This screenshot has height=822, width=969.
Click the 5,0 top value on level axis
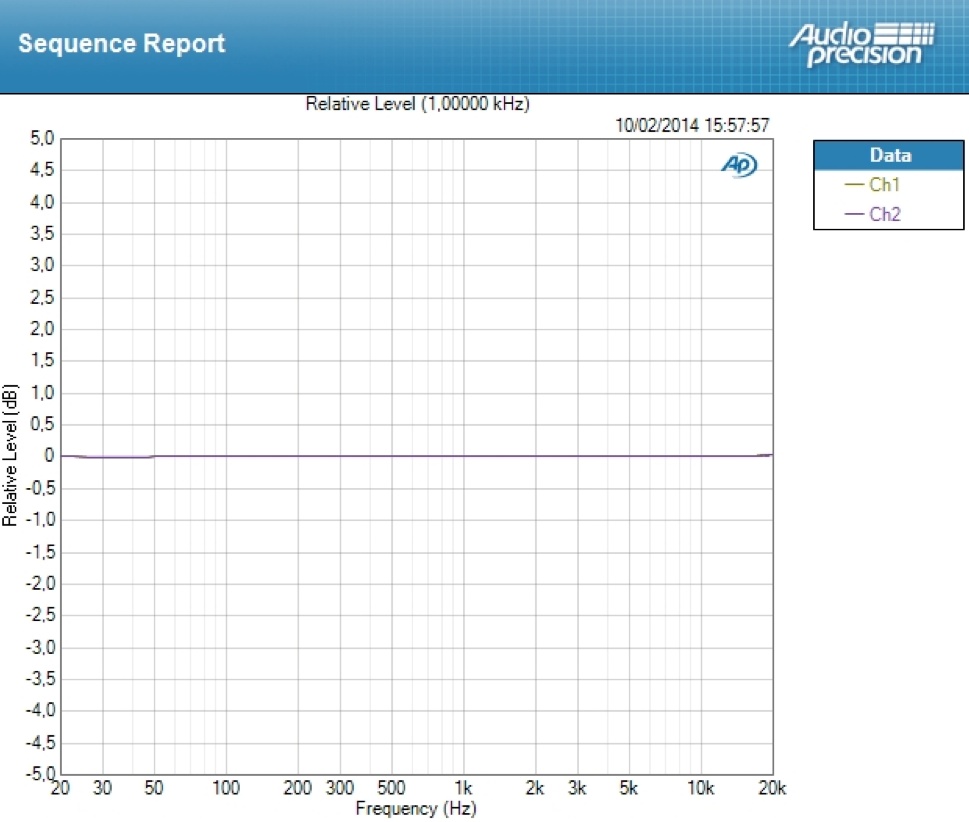point(43,139)
